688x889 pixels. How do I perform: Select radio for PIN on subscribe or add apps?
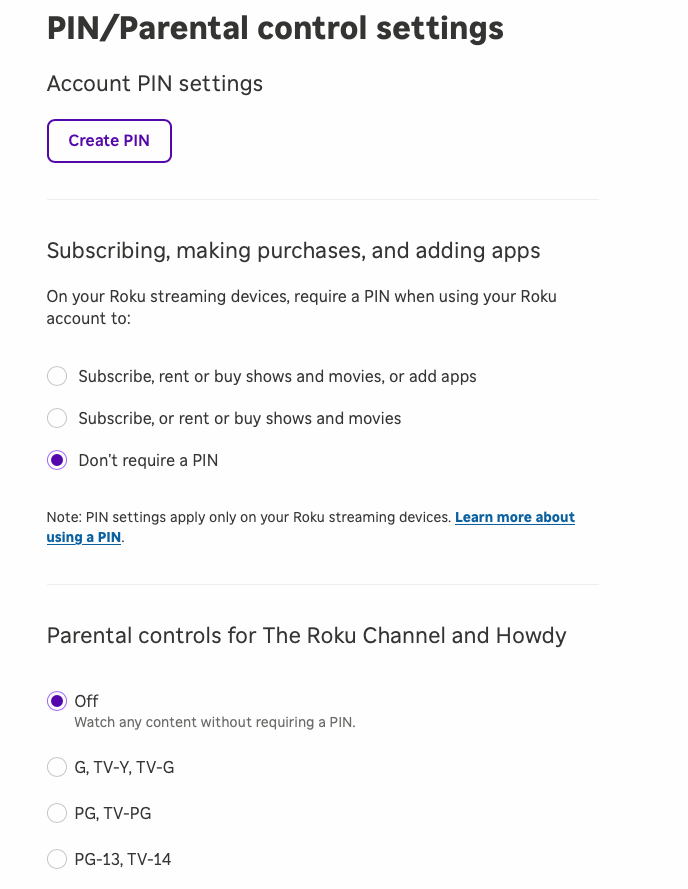tap(58, 376)
